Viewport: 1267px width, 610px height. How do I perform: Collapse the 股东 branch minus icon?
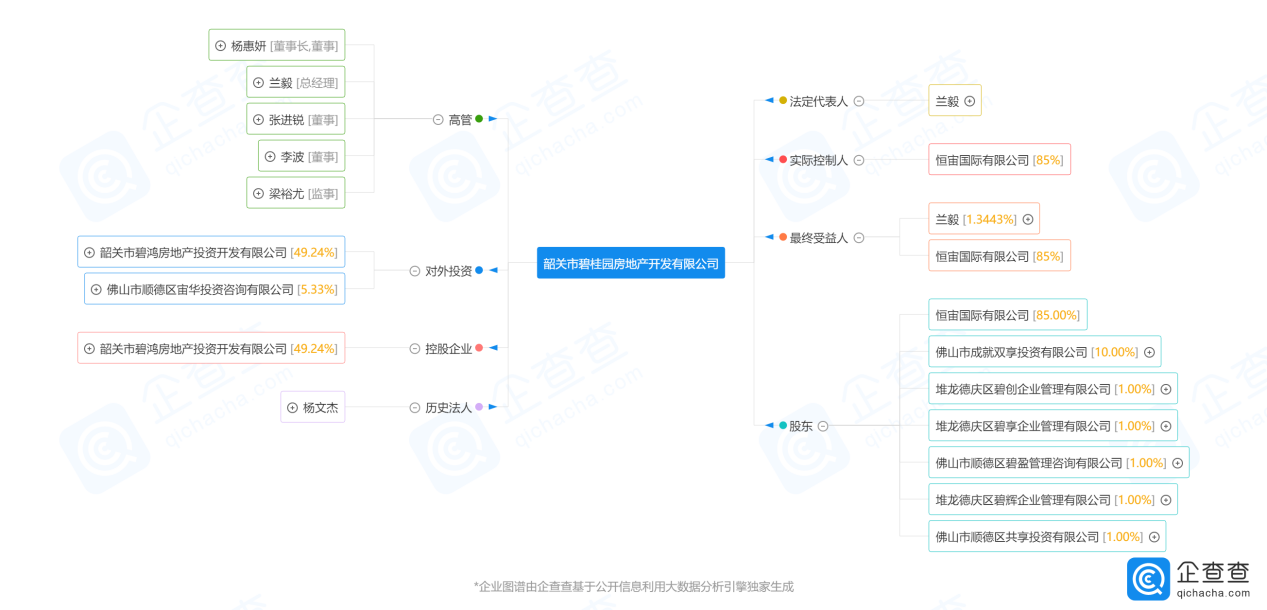pyautogui.click(x=823, y=426)
